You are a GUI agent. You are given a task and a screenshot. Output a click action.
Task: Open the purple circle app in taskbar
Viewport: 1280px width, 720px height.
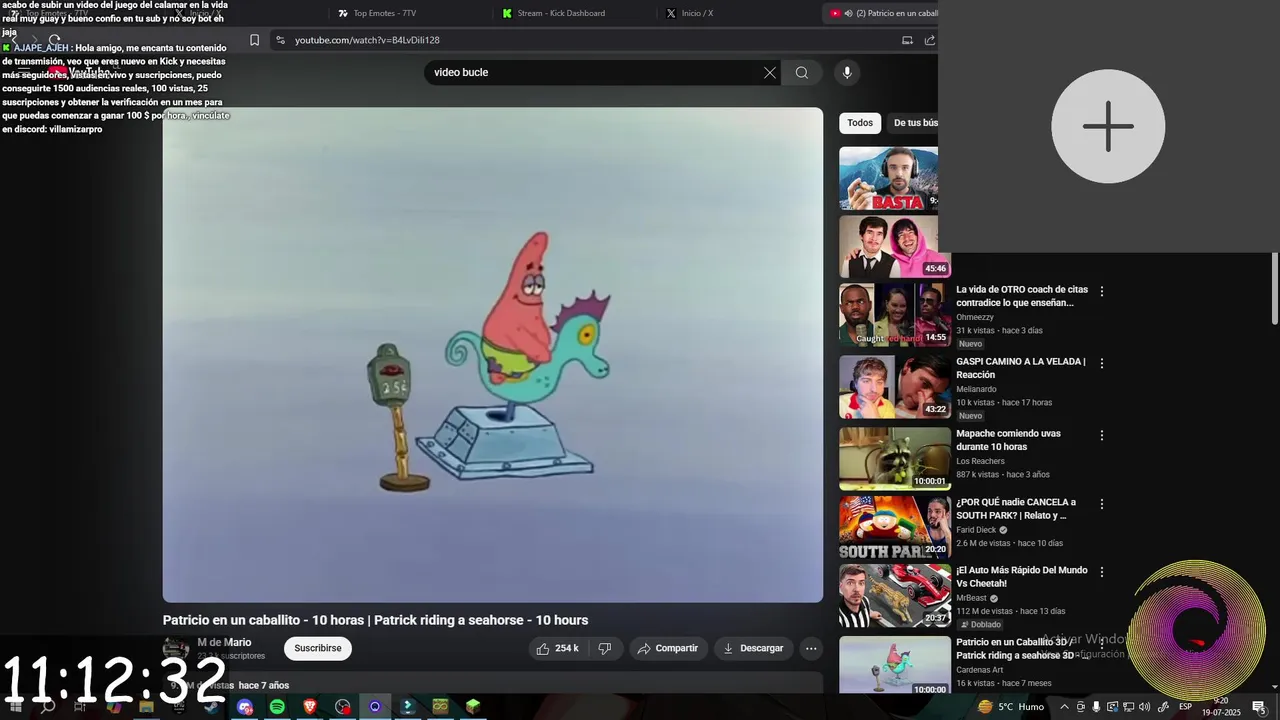coord(375,707)
